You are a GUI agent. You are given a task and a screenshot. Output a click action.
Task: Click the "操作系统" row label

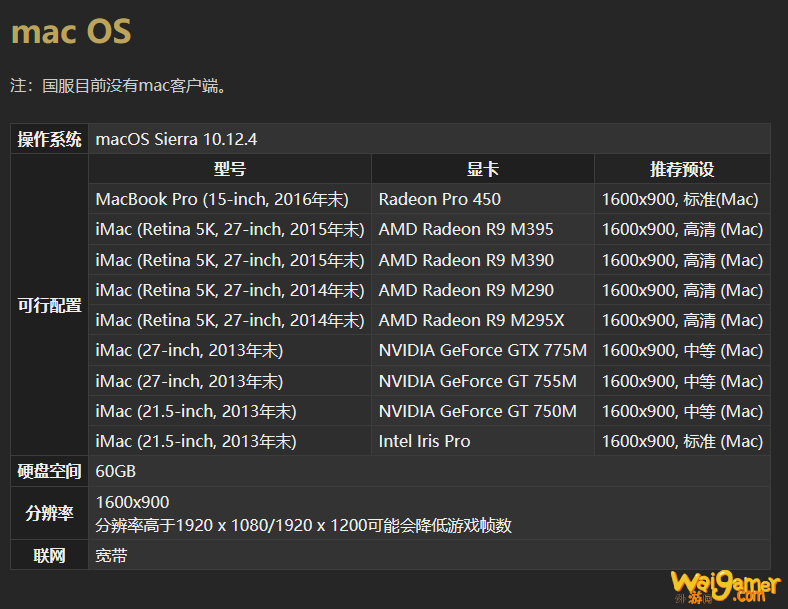pos(49,139)
